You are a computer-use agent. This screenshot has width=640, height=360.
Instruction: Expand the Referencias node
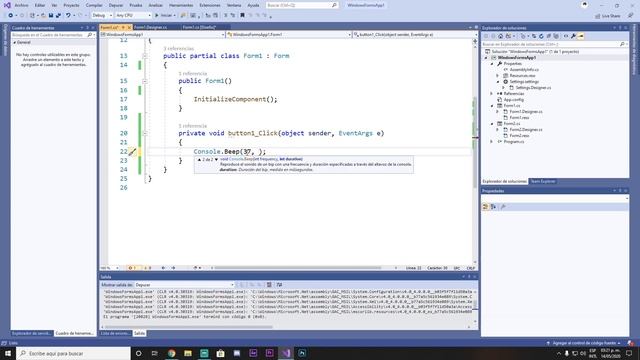coord(492,94)
